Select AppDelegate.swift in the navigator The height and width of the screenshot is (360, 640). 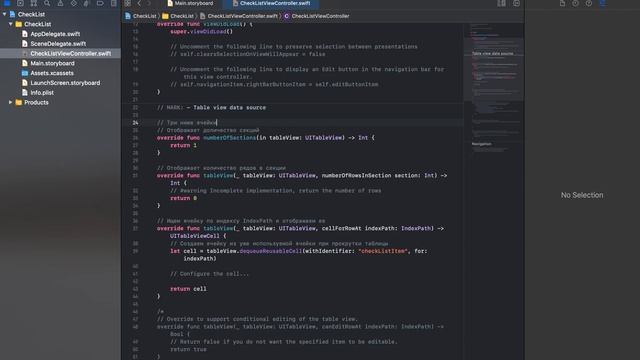(60, 34)
